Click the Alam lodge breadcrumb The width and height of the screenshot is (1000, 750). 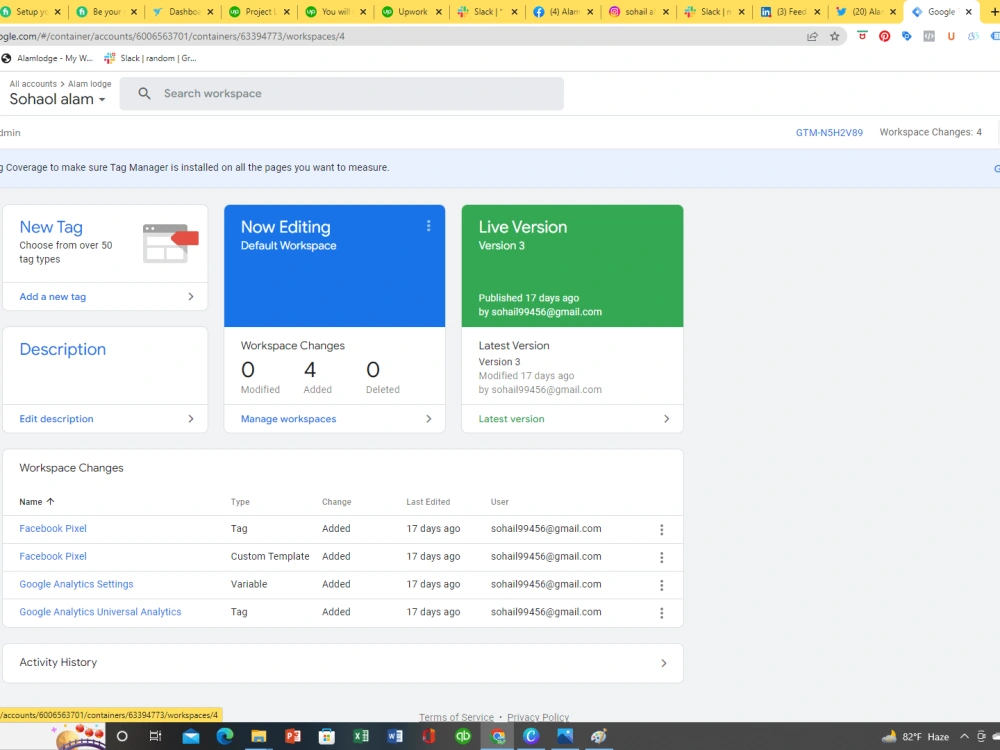89,84
